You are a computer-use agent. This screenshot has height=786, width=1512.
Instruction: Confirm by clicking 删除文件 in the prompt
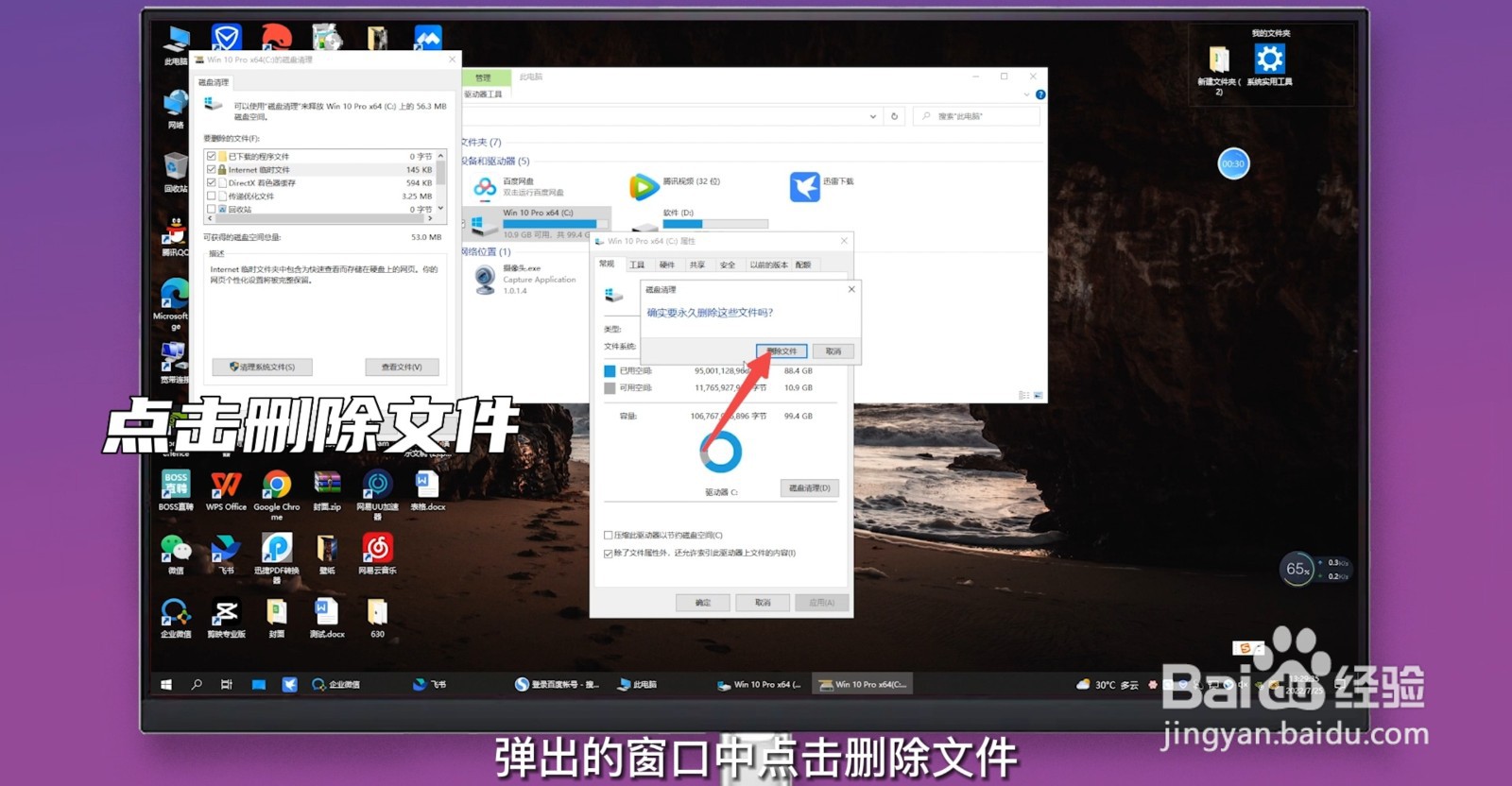point(782,351)
